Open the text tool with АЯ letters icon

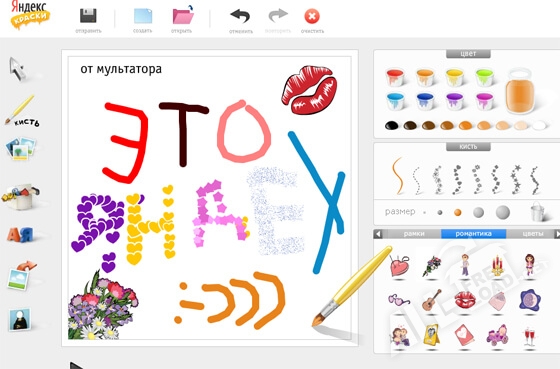coord(20,235)
